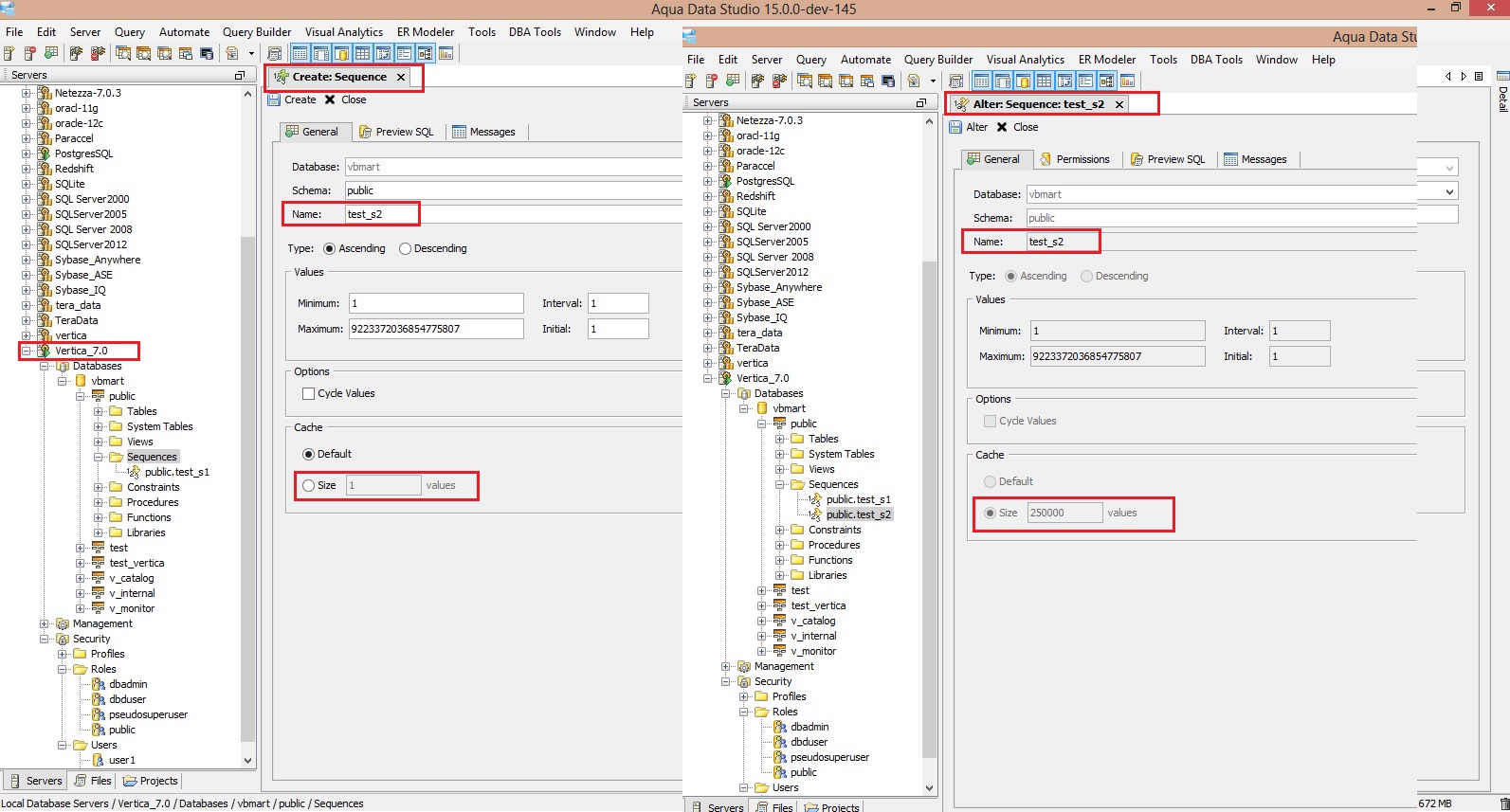Tick Cycle Values checkbox in Create Sequence form
The height and width of the screenshot is (812, 1510).
(308, 393)
